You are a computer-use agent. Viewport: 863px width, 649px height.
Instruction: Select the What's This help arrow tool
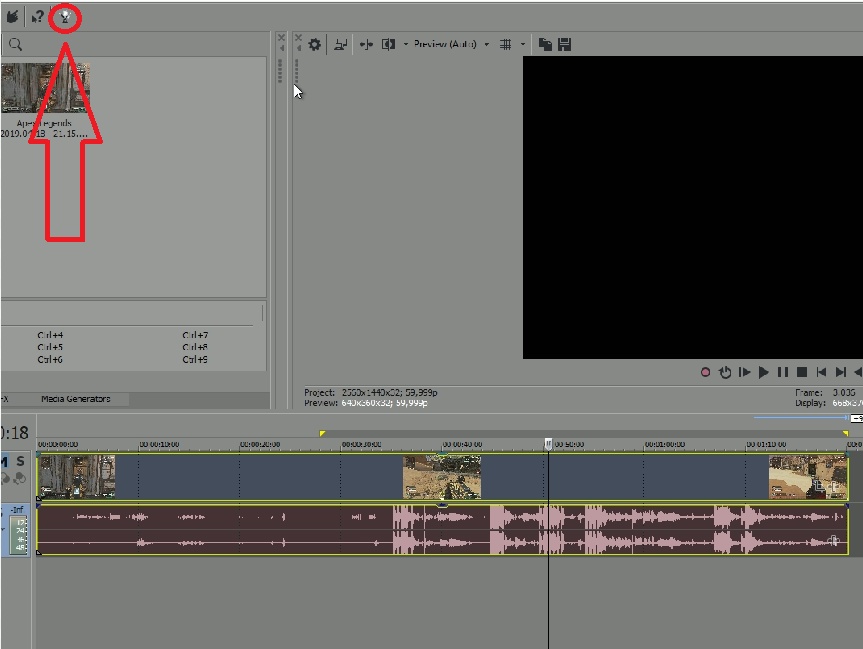coord(36,15)
